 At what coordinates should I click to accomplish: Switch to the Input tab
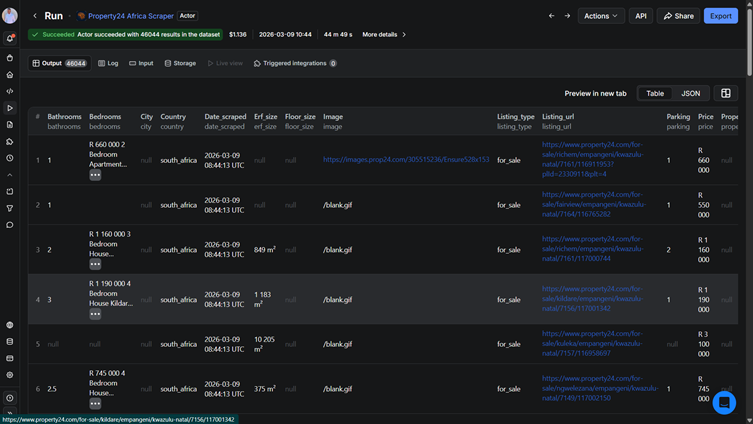[141, 63]
